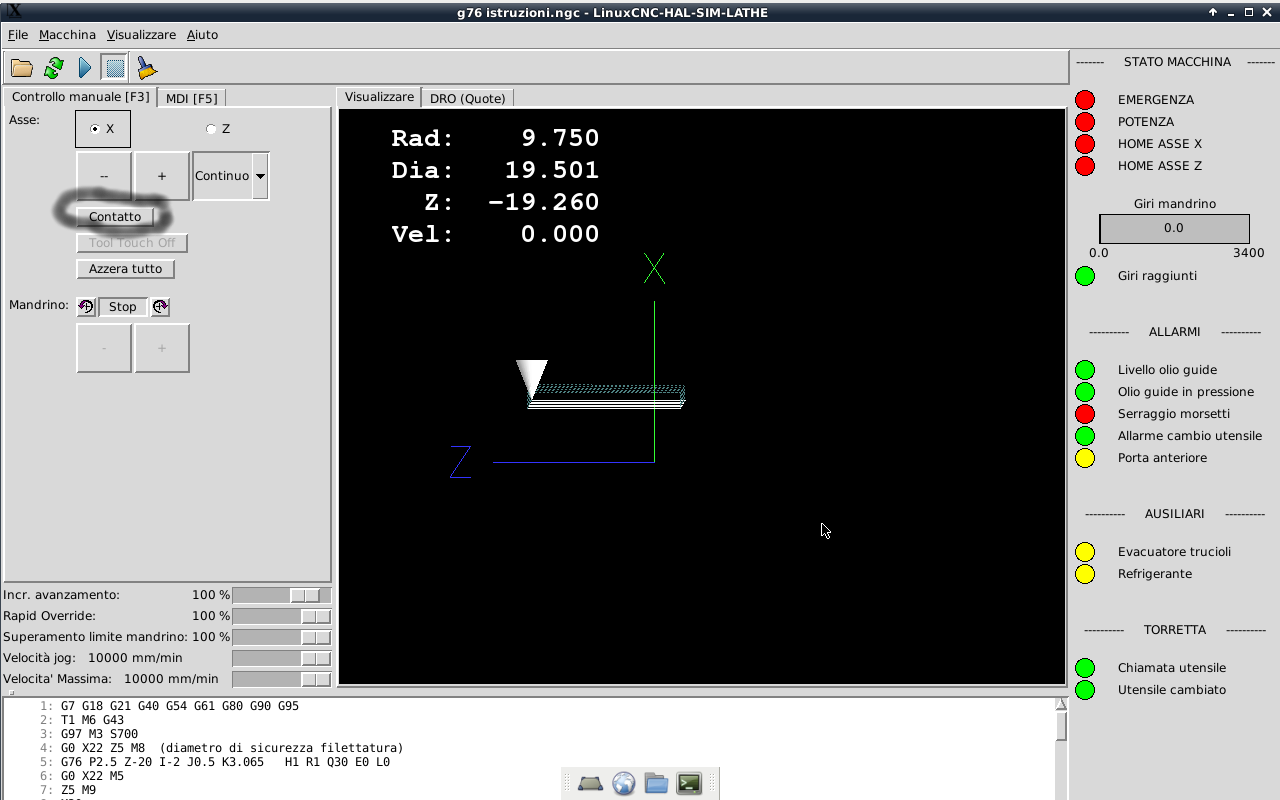Launch the web browser globe icon
Image resolution: width=1280 pixels, height=800 pixels.
point(624,784)
